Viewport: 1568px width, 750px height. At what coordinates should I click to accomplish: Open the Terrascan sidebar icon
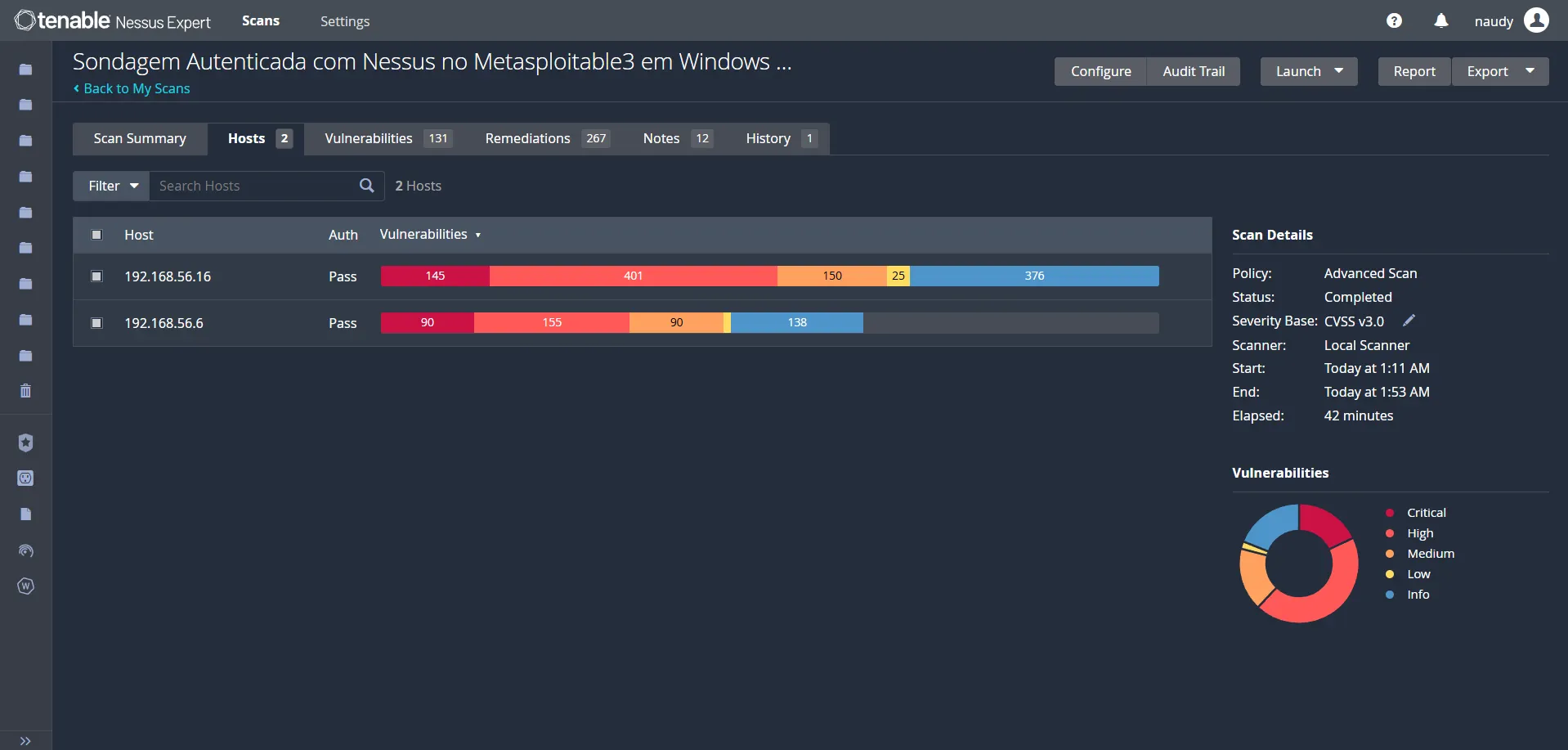[25, 478]
